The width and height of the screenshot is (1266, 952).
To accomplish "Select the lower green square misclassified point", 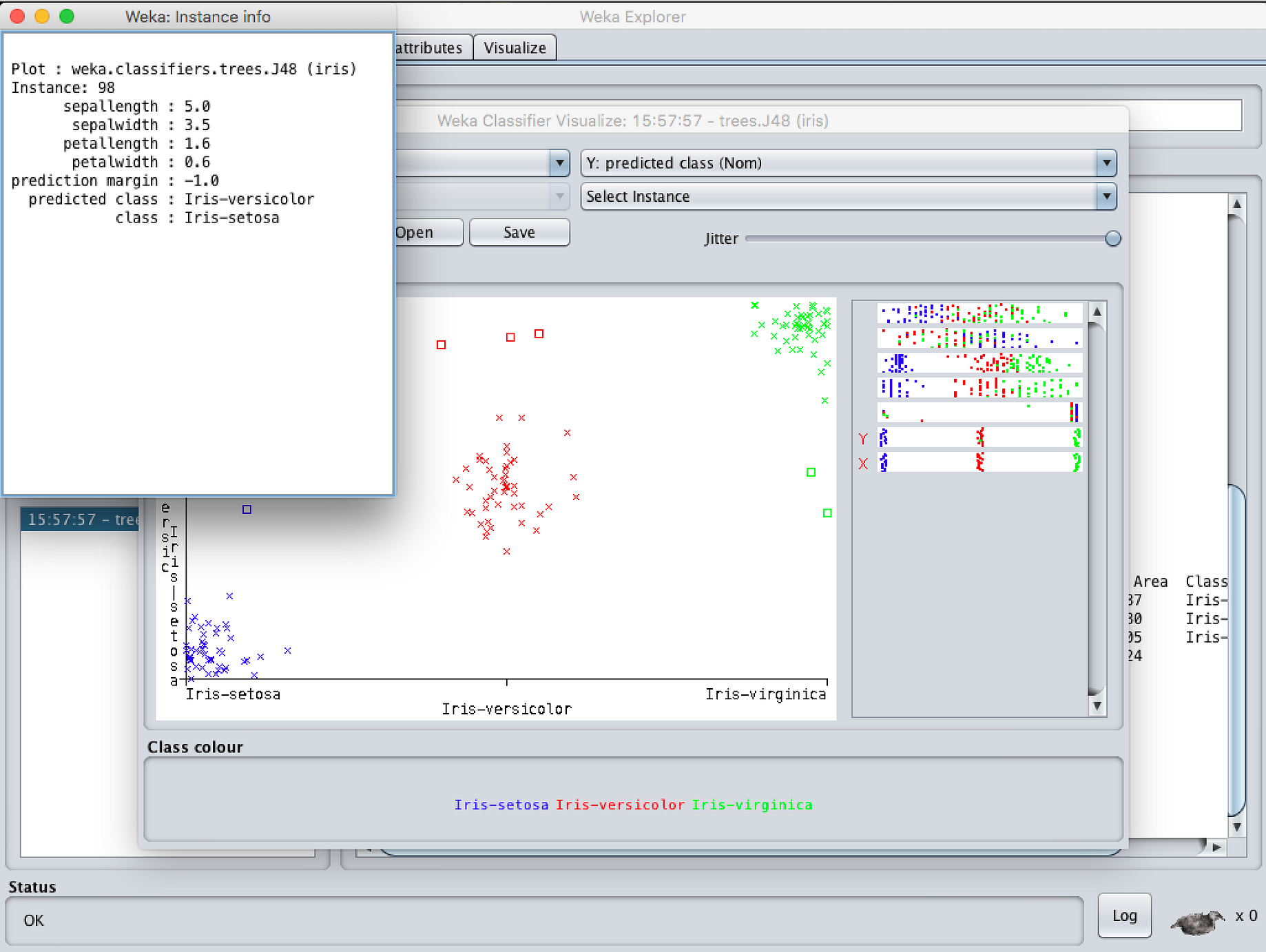I will [x=828, y=513].
